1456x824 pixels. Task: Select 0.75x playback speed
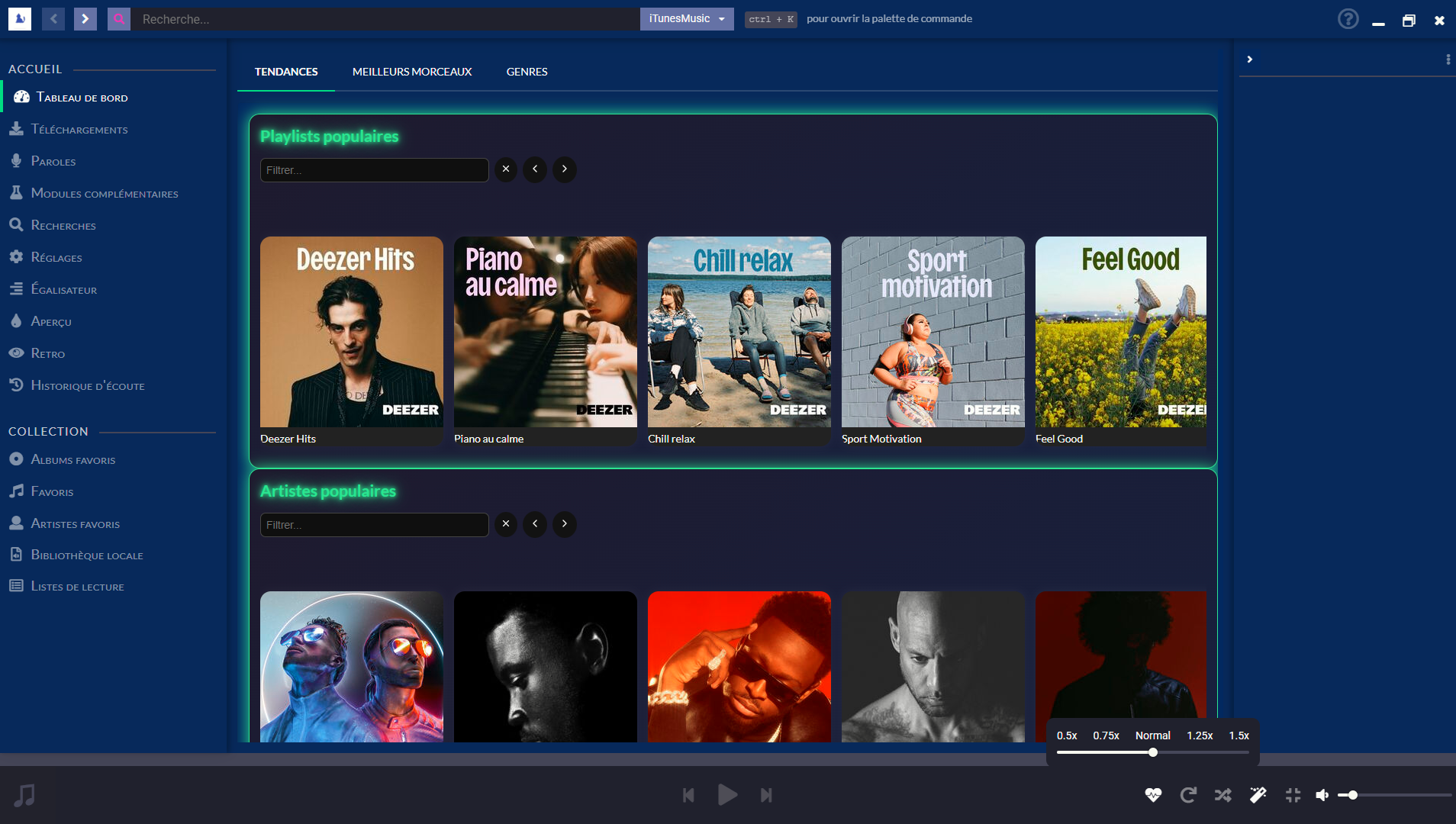point(1106,735)
